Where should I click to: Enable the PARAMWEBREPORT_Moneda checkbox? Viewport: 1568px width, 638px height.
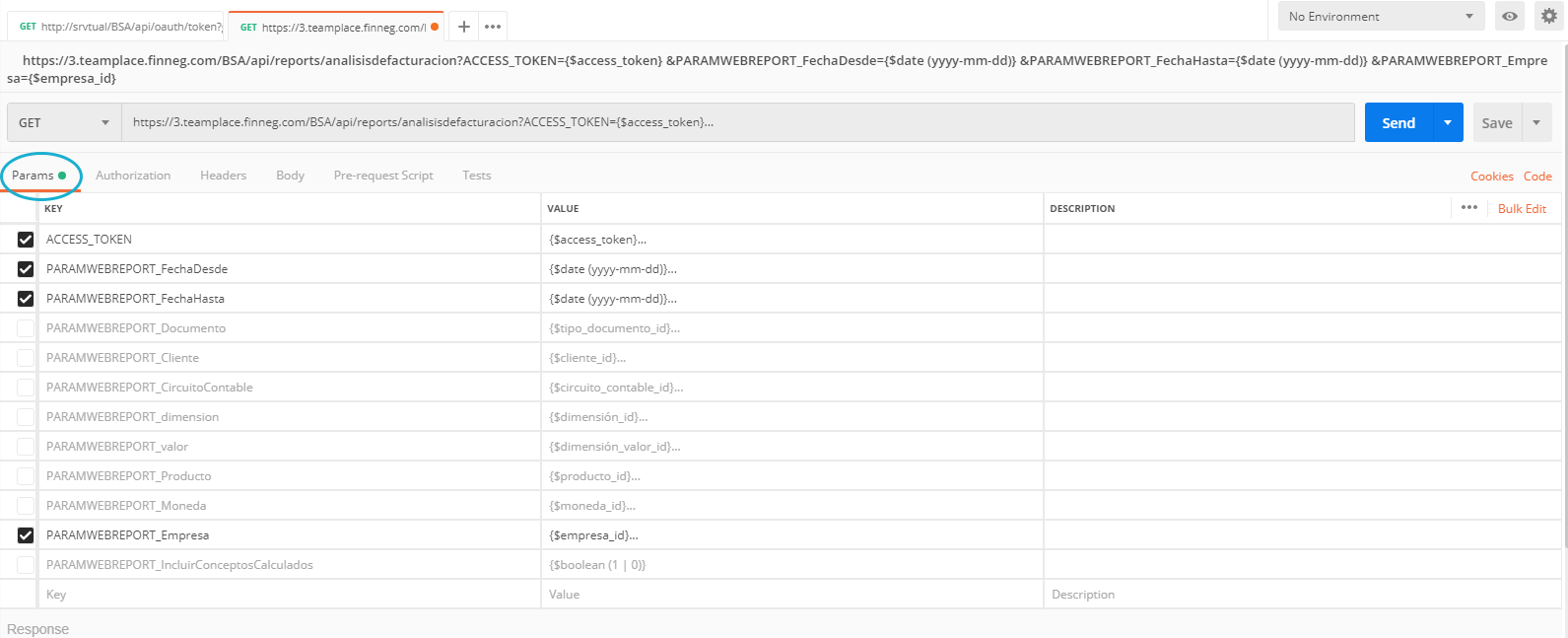point(26,506)
